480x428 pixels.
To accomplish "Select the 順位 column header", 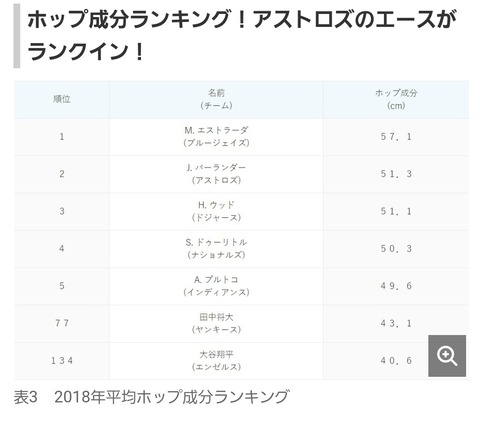I will 62,99.
